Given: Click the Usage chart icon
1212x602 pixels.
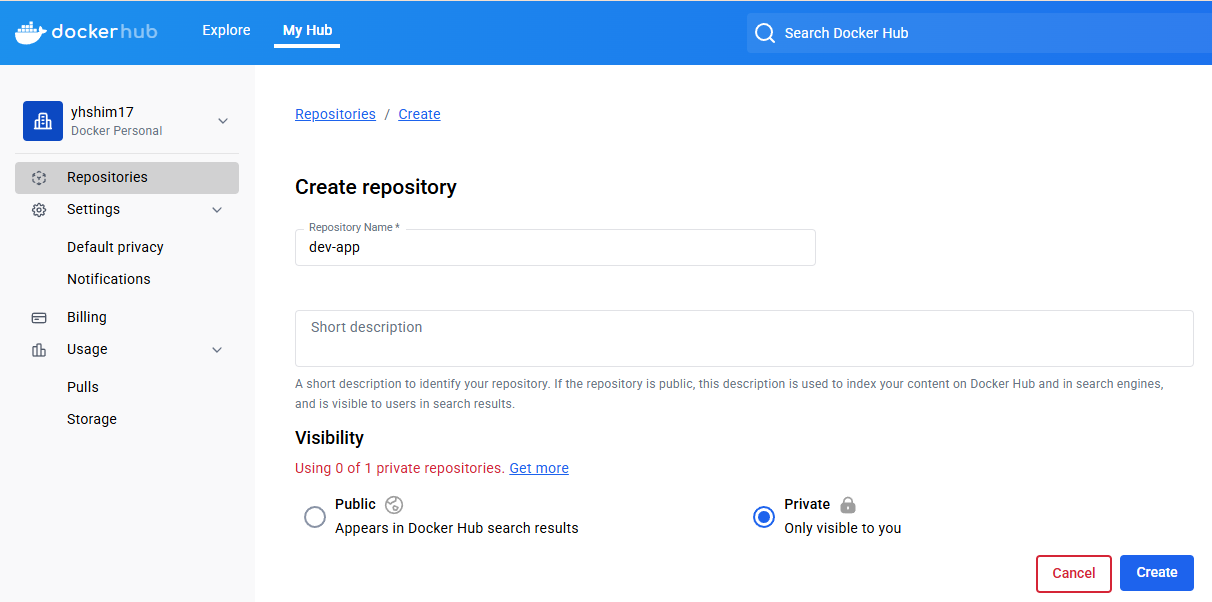Looking at the screenshot, I should tap(39, 350).
